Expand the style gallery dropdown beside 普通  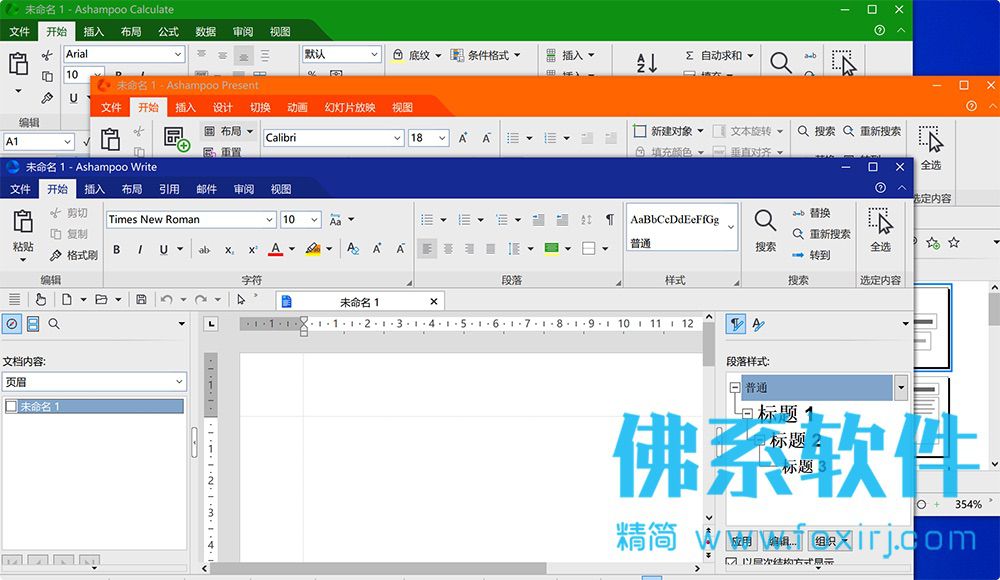click(x=731, y=227)
